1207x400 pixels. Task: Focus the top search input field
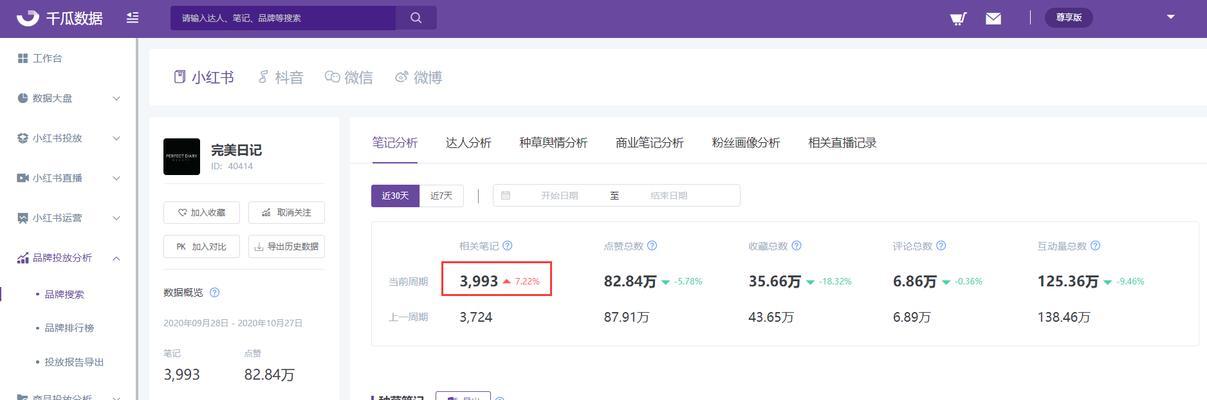click(x=284, y=18)
